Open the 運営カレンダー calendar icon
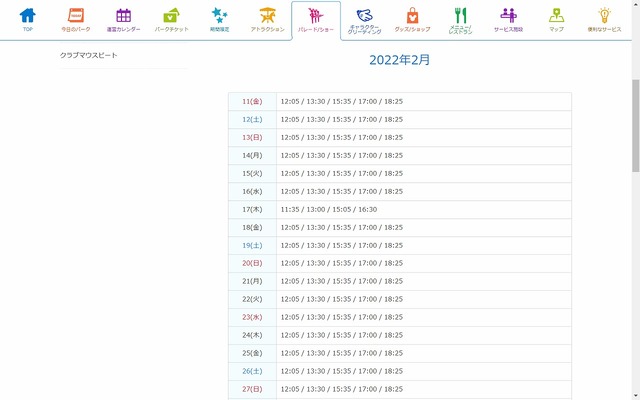 123,19
